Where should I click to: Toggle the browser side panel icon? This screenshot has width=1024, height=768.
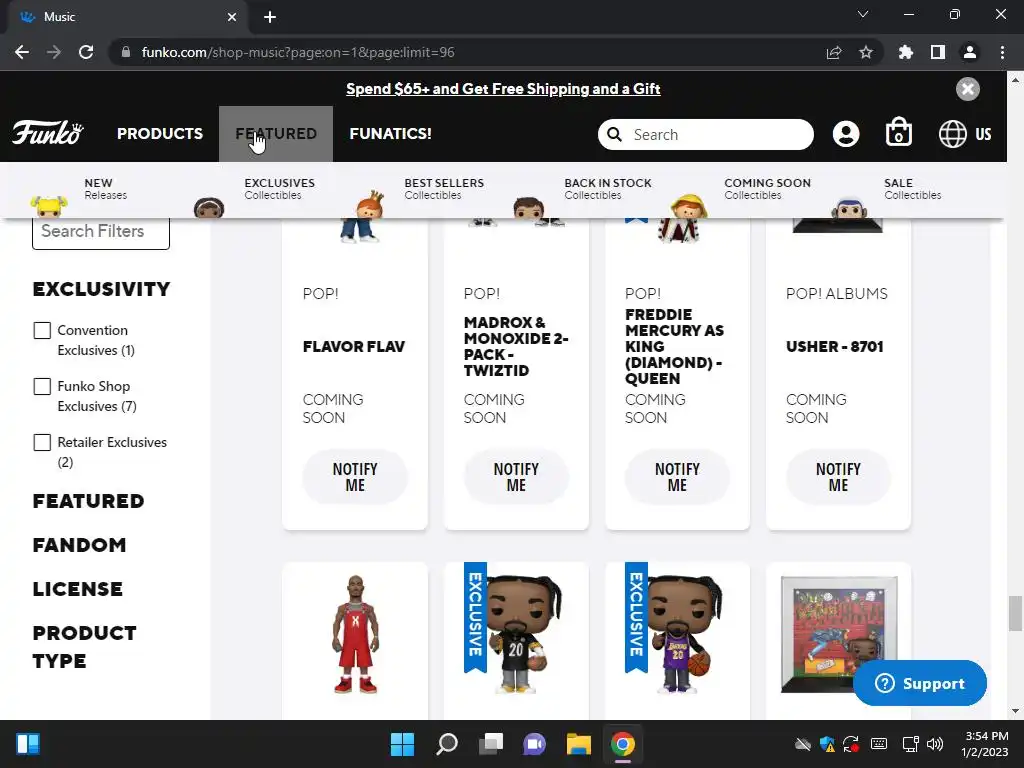tap(938, 52)
